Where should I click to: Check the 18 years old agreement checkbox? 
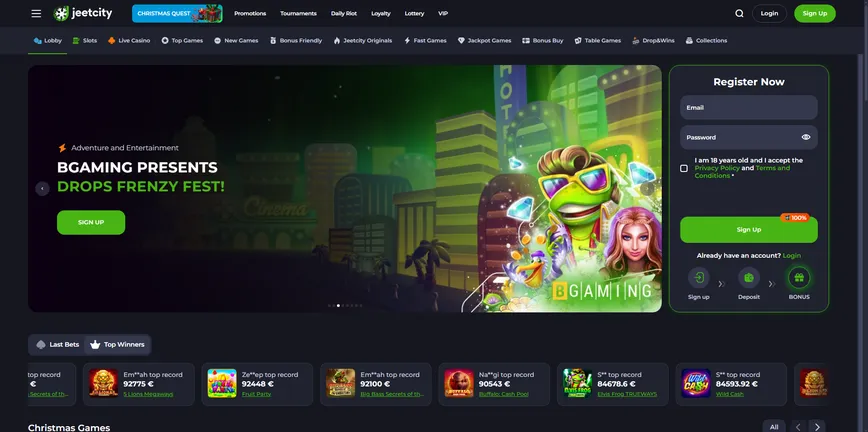[x=684, y=168]
